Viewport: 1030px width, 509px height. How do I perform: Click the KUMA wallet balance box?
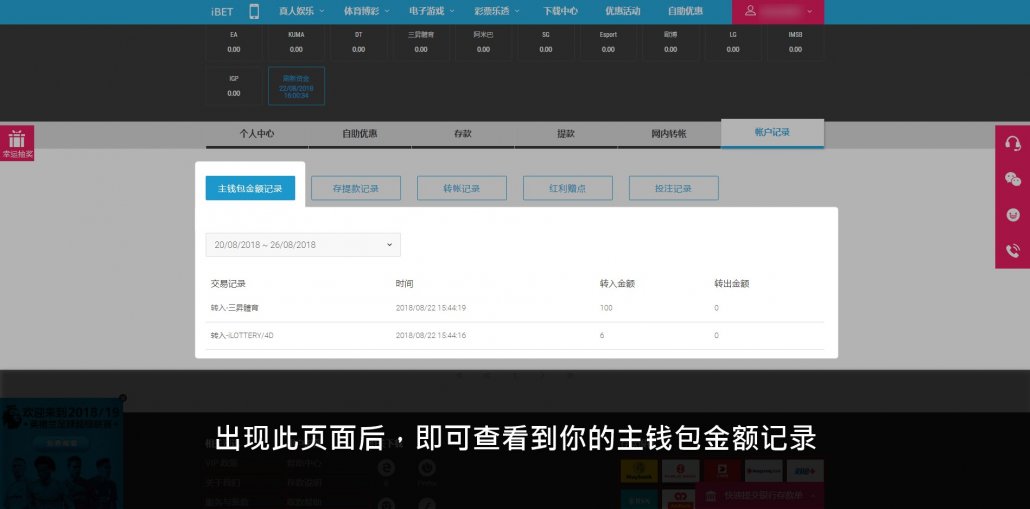[296, 43]
